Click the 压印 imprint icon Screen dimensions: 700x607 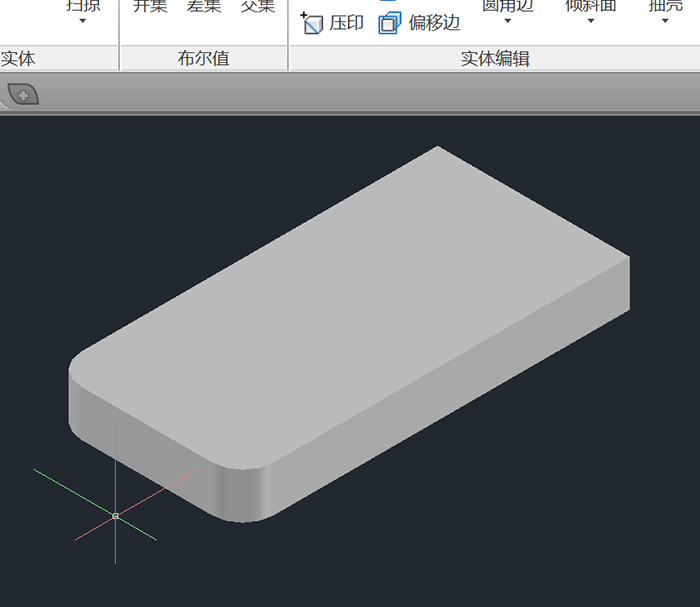312,23
